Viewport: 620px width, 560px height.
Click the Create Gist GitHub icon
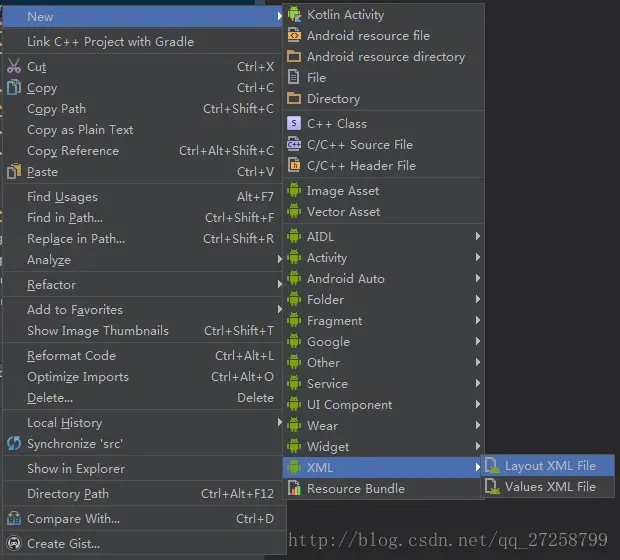tap(14, 543)
